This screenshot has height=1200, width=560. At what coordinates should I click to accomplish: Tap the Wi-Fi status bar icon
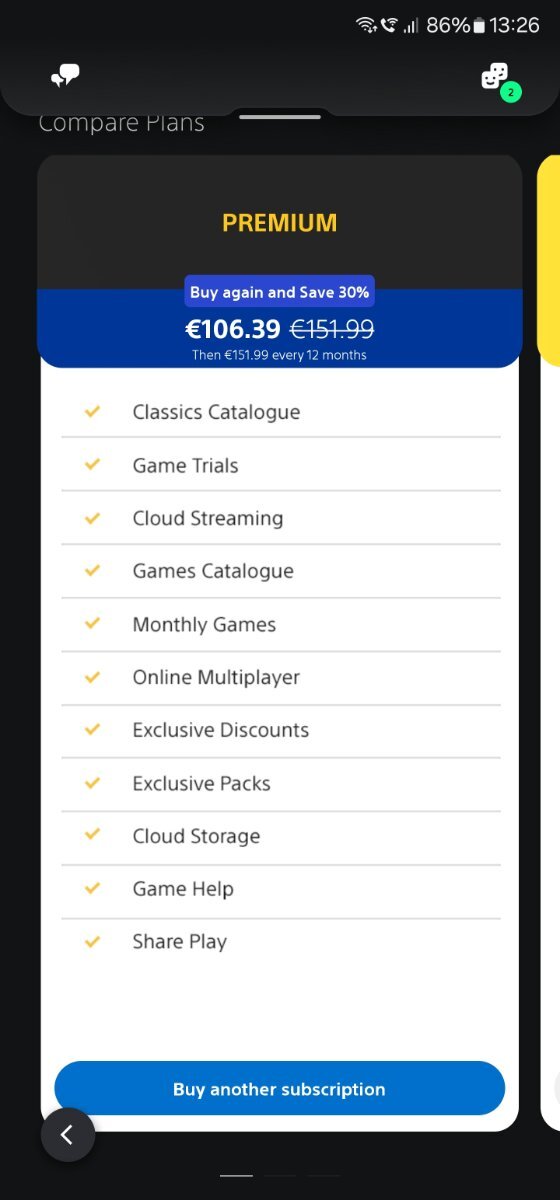[x=366, y=25]
